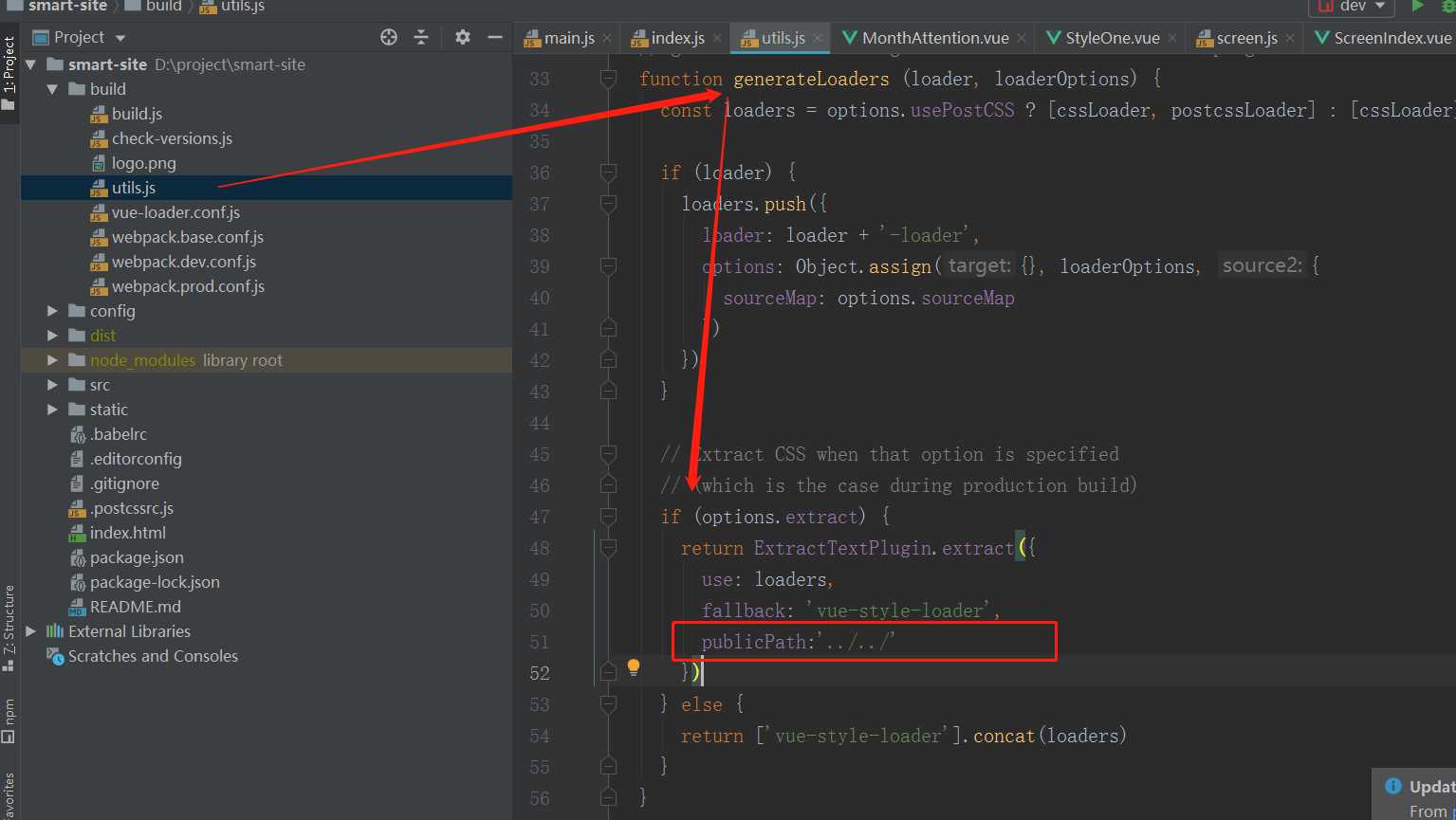Fold the ExtractTextPlugin.extract block at line 48

coord(608,548)
